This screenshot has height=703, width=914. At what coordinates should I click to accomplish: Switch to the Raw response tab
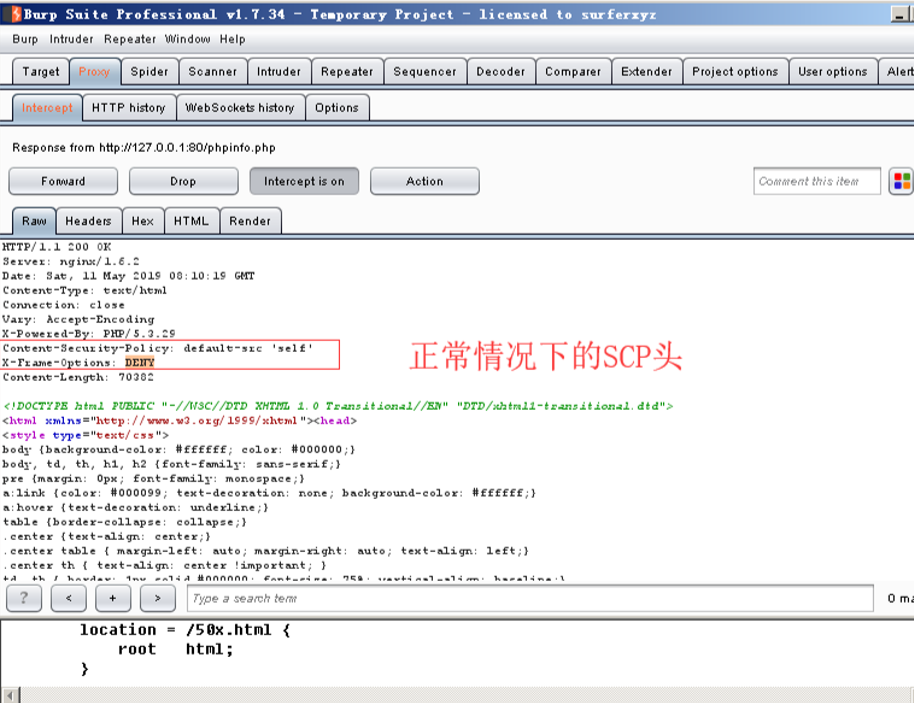pyautogui.click(x=33, y=221)
